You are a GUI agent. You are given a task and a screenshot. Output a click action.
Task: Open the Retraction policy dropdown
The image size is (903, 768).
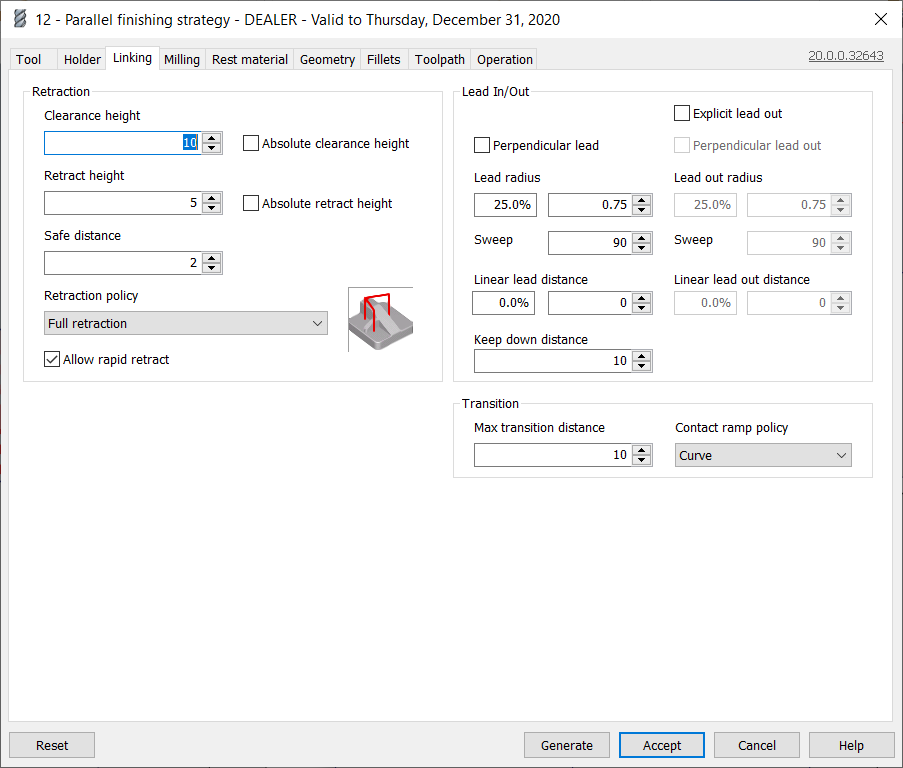tap(187, 323)
